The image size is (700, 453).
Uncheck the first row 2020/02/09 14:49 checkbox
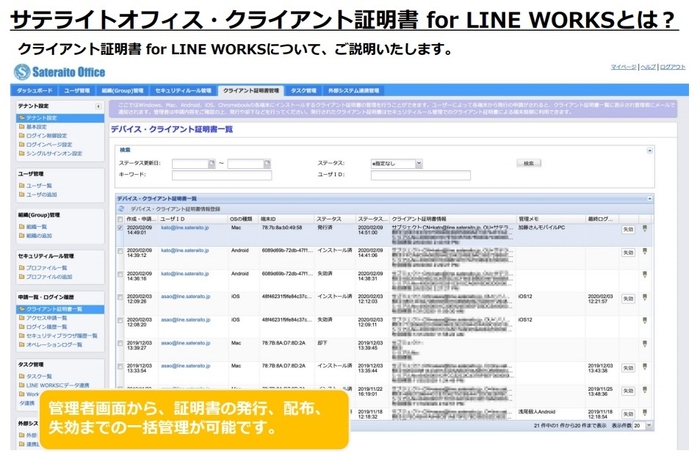(120, 229)
